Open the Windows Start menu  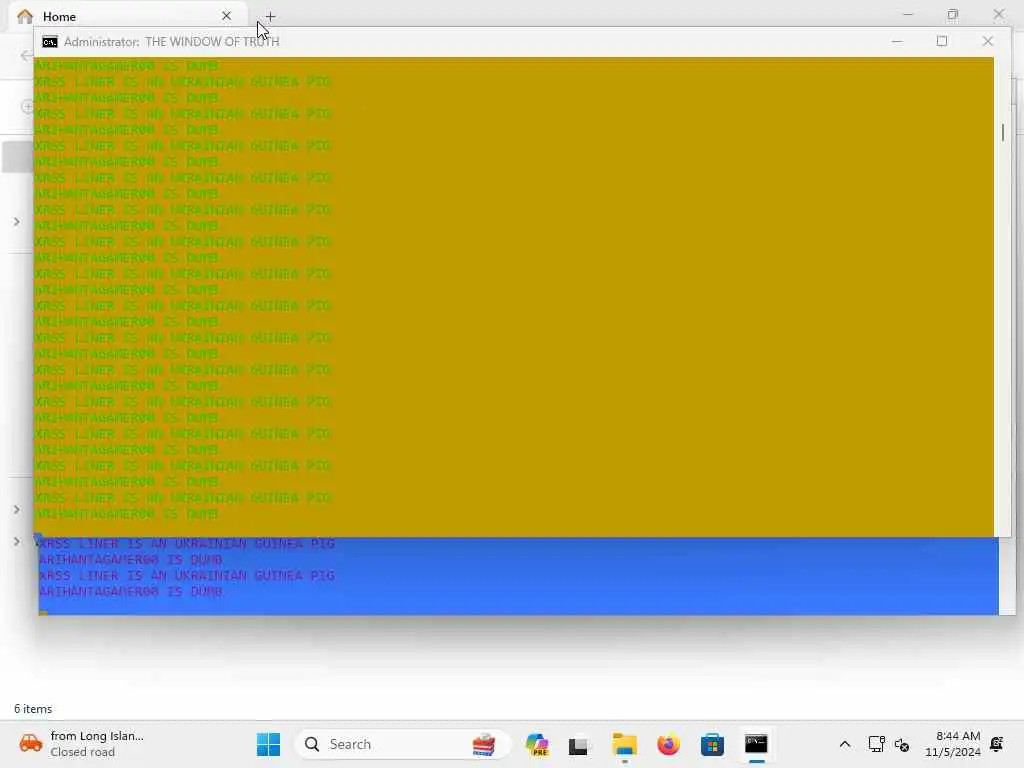pyautogui.click(x=268, y=744)
